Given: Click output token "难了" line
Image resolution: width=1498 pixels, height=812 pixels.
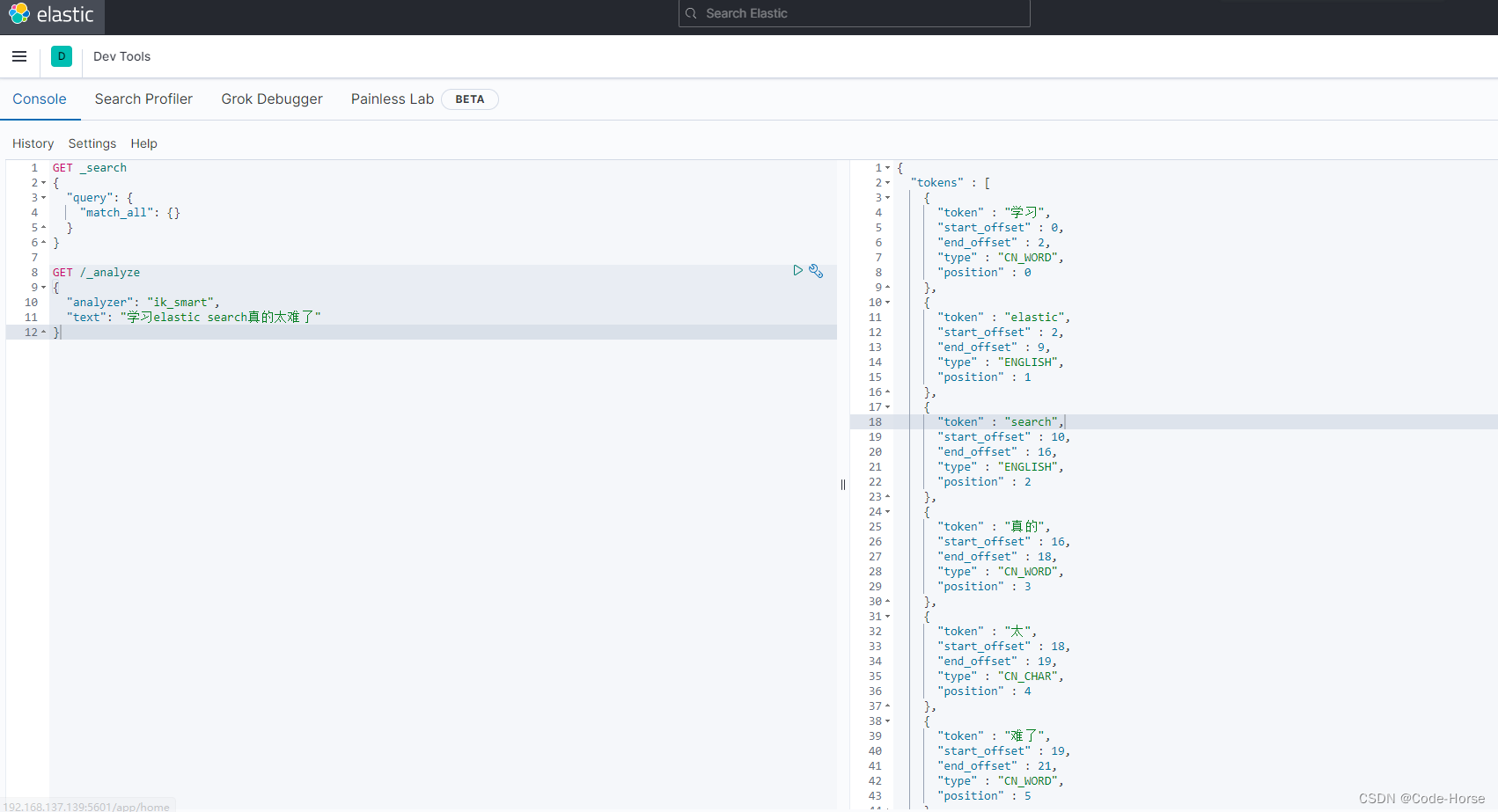Looking at the screenshot, I should [994, 736].
